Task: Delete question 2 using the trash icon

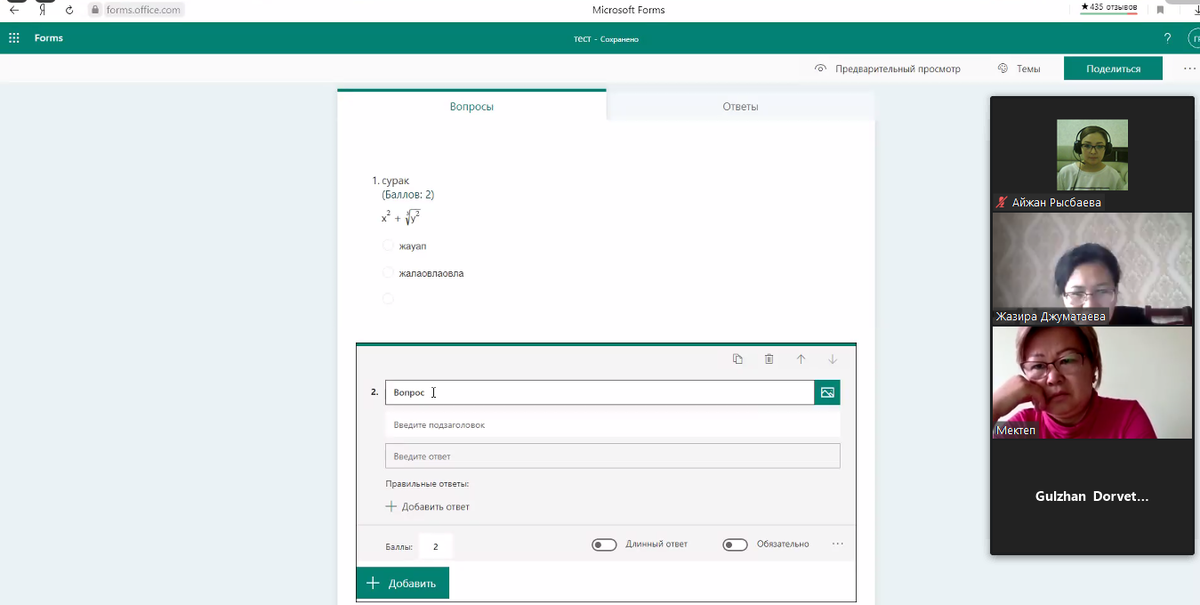Action: point(769,359)
